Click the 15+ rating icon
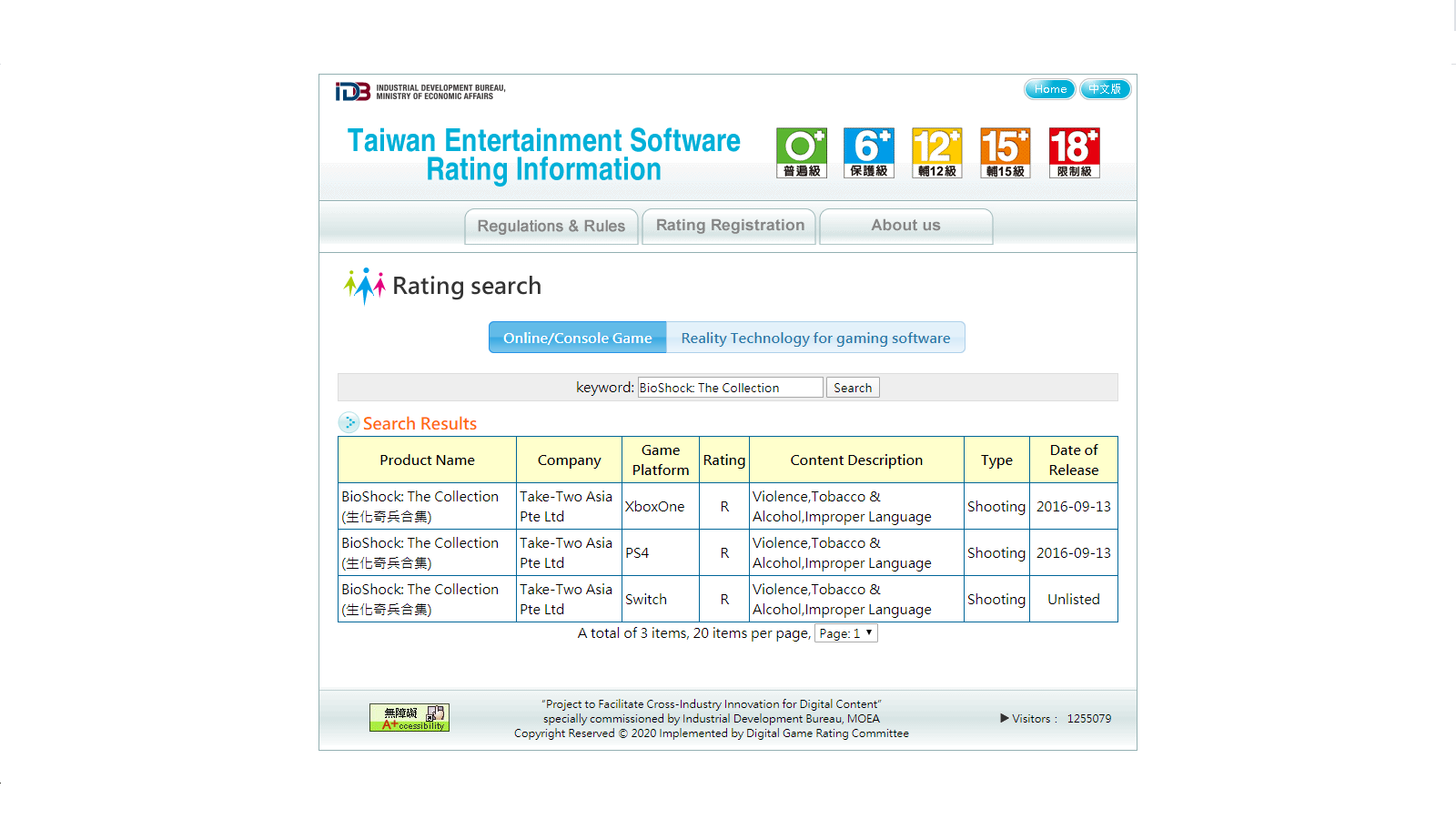 [x=1006, y=153]
